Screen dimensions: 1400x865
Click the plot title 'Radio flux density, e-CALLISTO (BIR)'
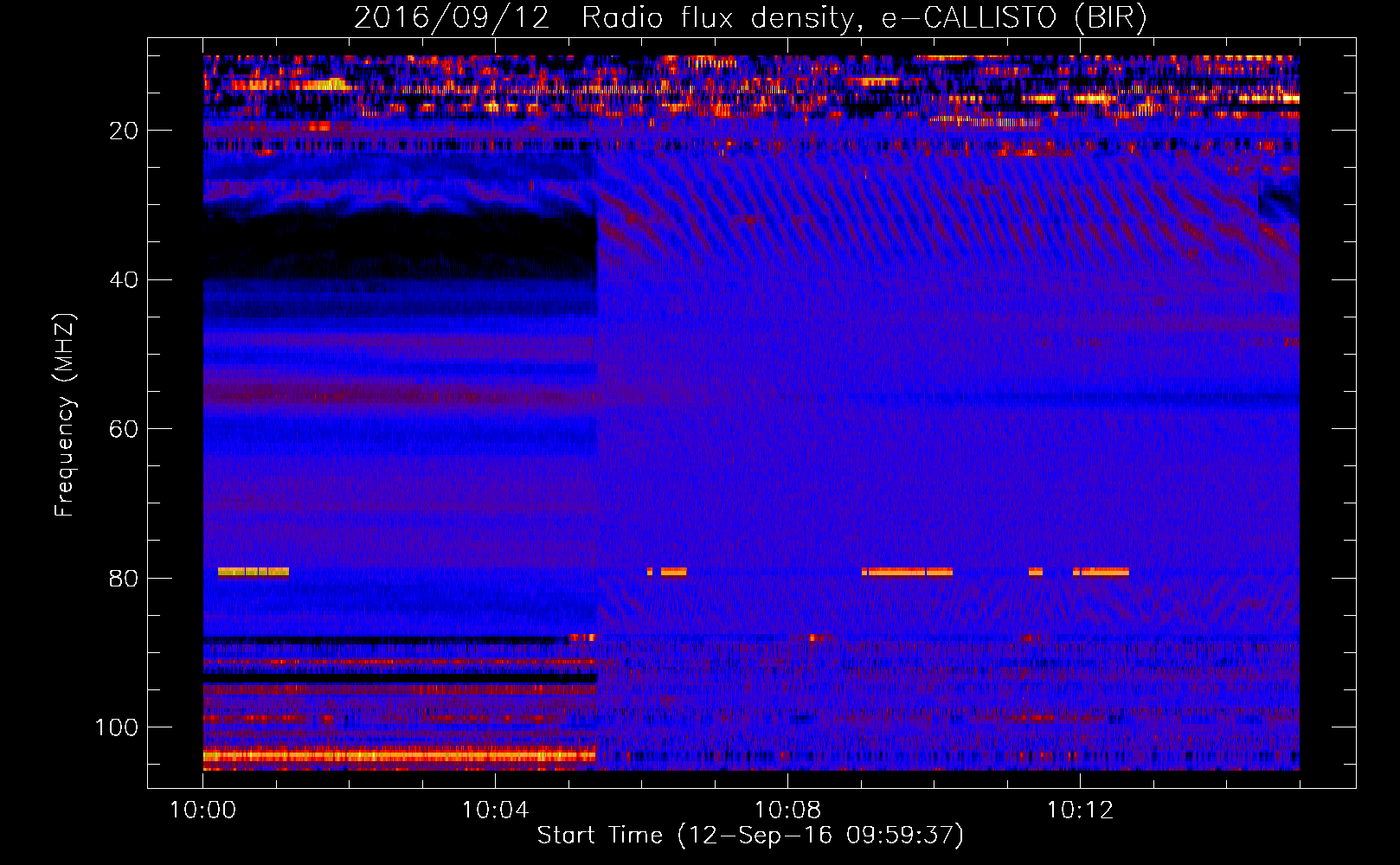click(x=864, y=18)
